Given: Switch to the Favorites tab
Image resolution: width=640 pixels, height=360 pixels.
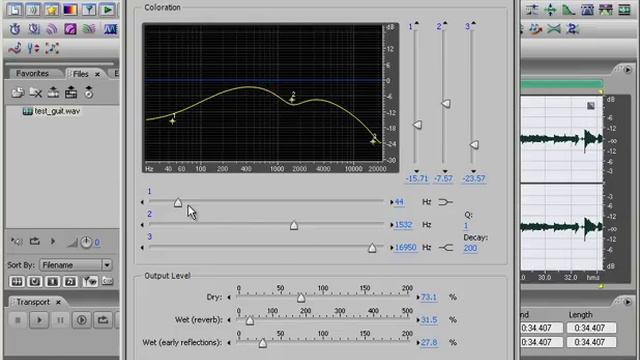Looking at the screenshot, I should 32,73.
